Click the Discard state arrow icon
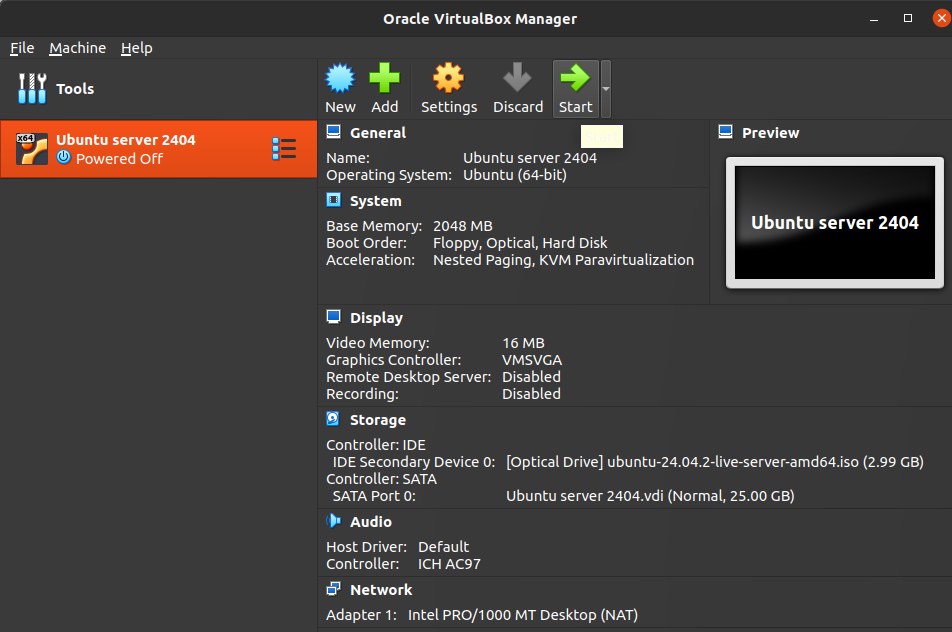 (x=517, y=79)
